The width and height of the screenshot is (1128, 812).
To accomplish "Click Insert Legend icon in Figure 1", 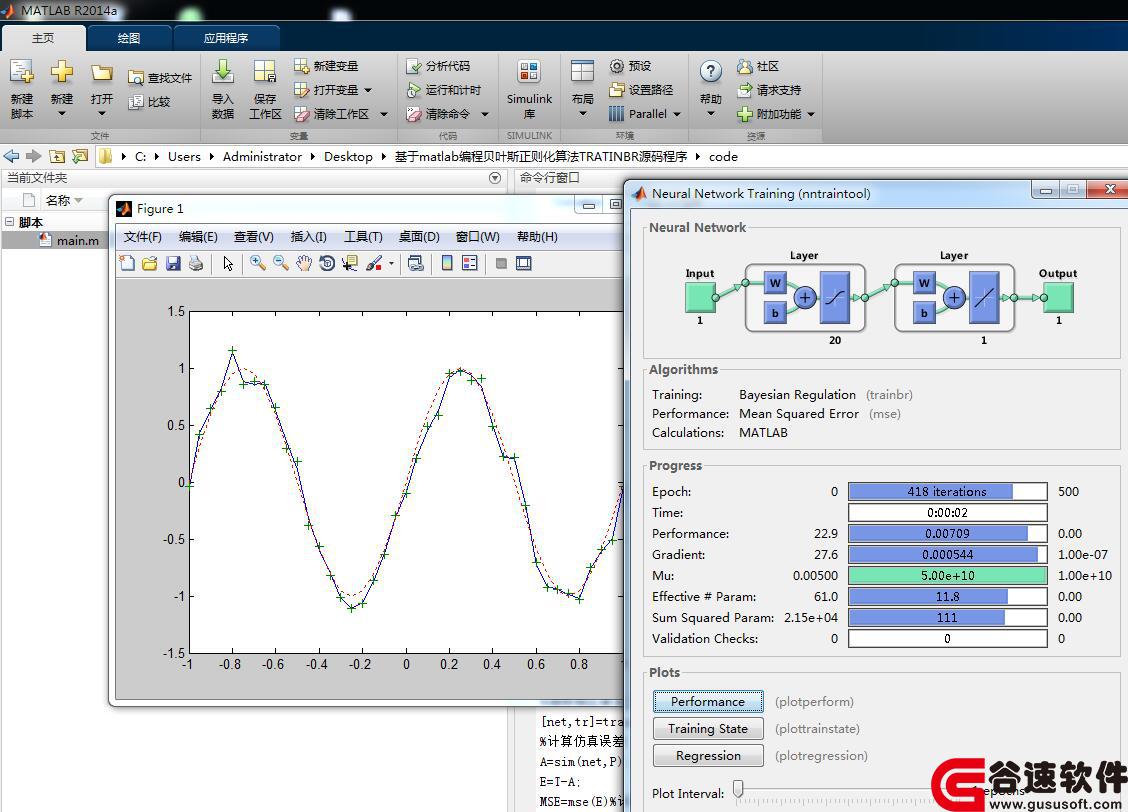I will tap(470, 263).
